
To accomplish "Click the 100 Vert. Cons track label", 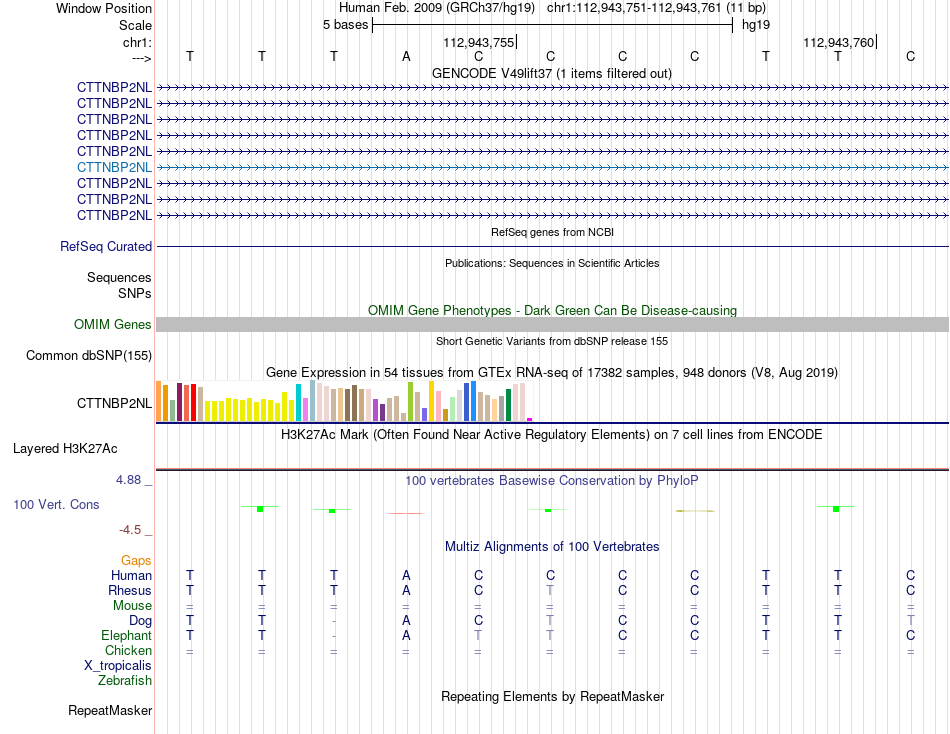I will pyautogui.click(x=56, y=504).
